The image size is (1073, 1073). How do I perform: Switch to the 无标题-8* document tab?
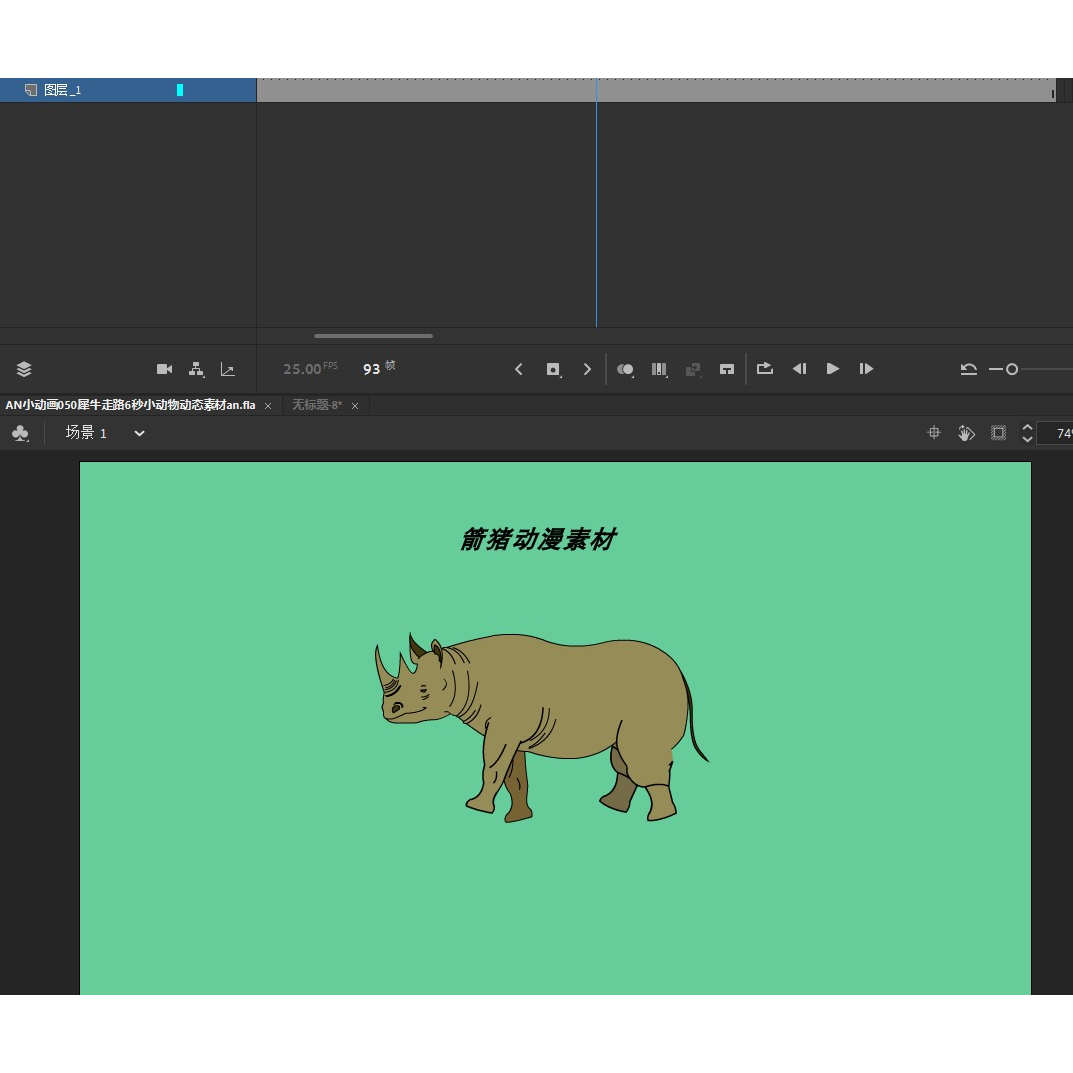[x=317, y=405]
